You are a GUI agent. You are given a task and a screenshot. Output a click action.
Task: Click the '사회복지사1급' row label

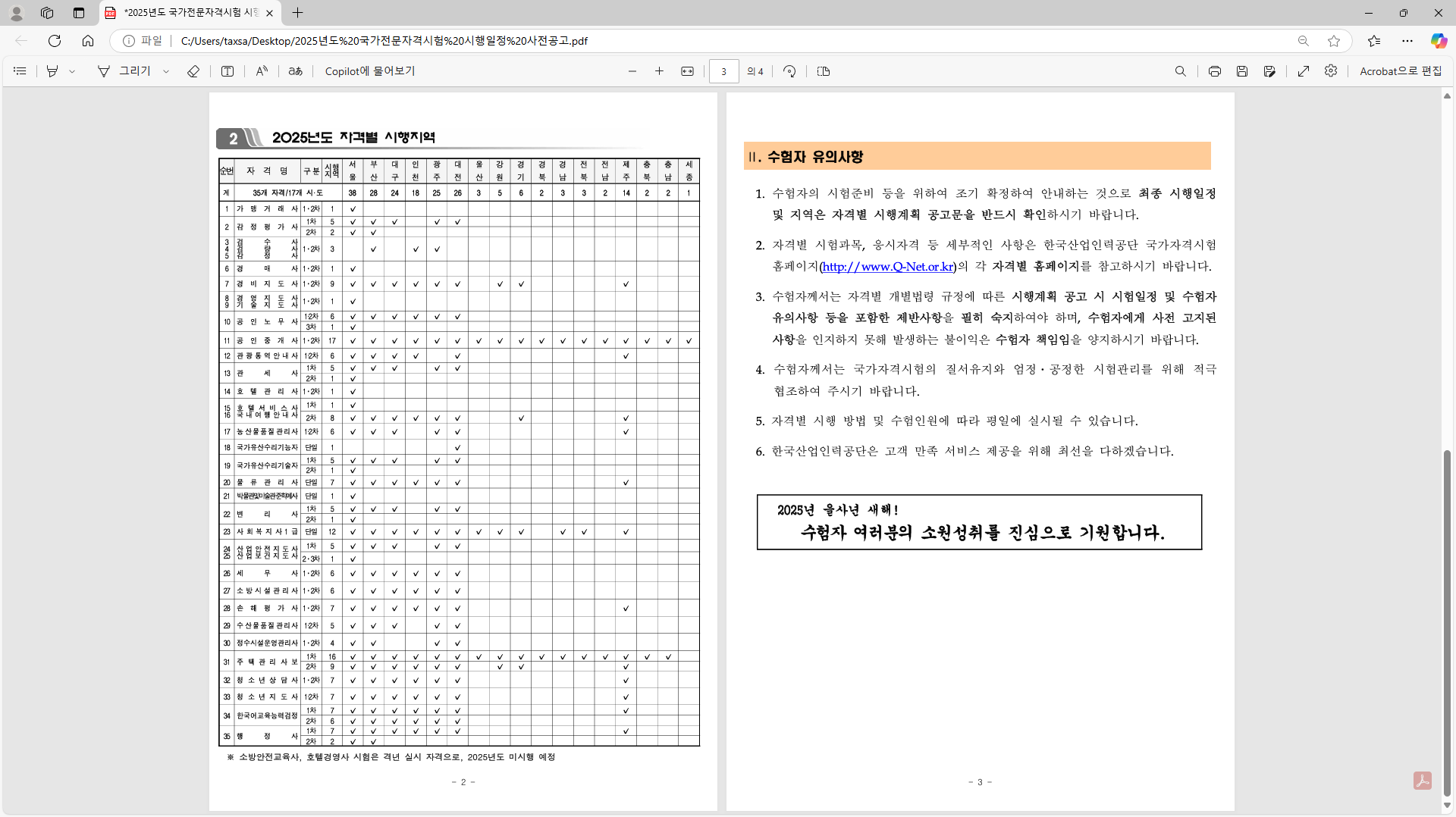(x=267, y=532)
